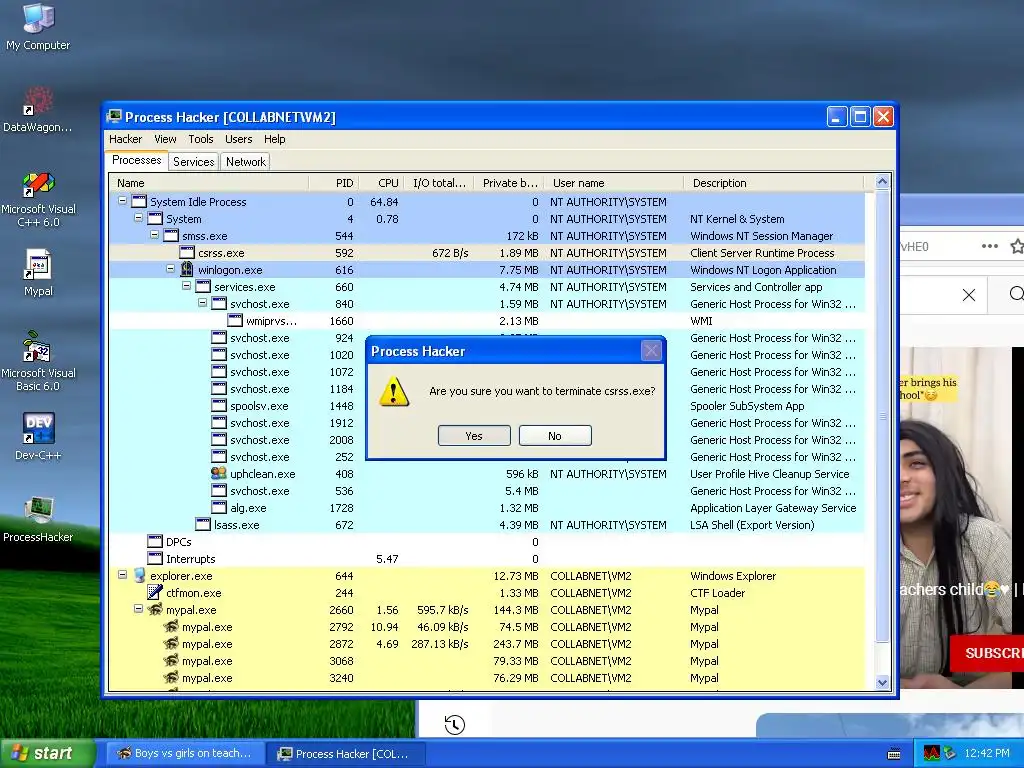Click the history clock icon in browser
The image size is (1024, 768).
pyautogui.click(x=455, y=724)
